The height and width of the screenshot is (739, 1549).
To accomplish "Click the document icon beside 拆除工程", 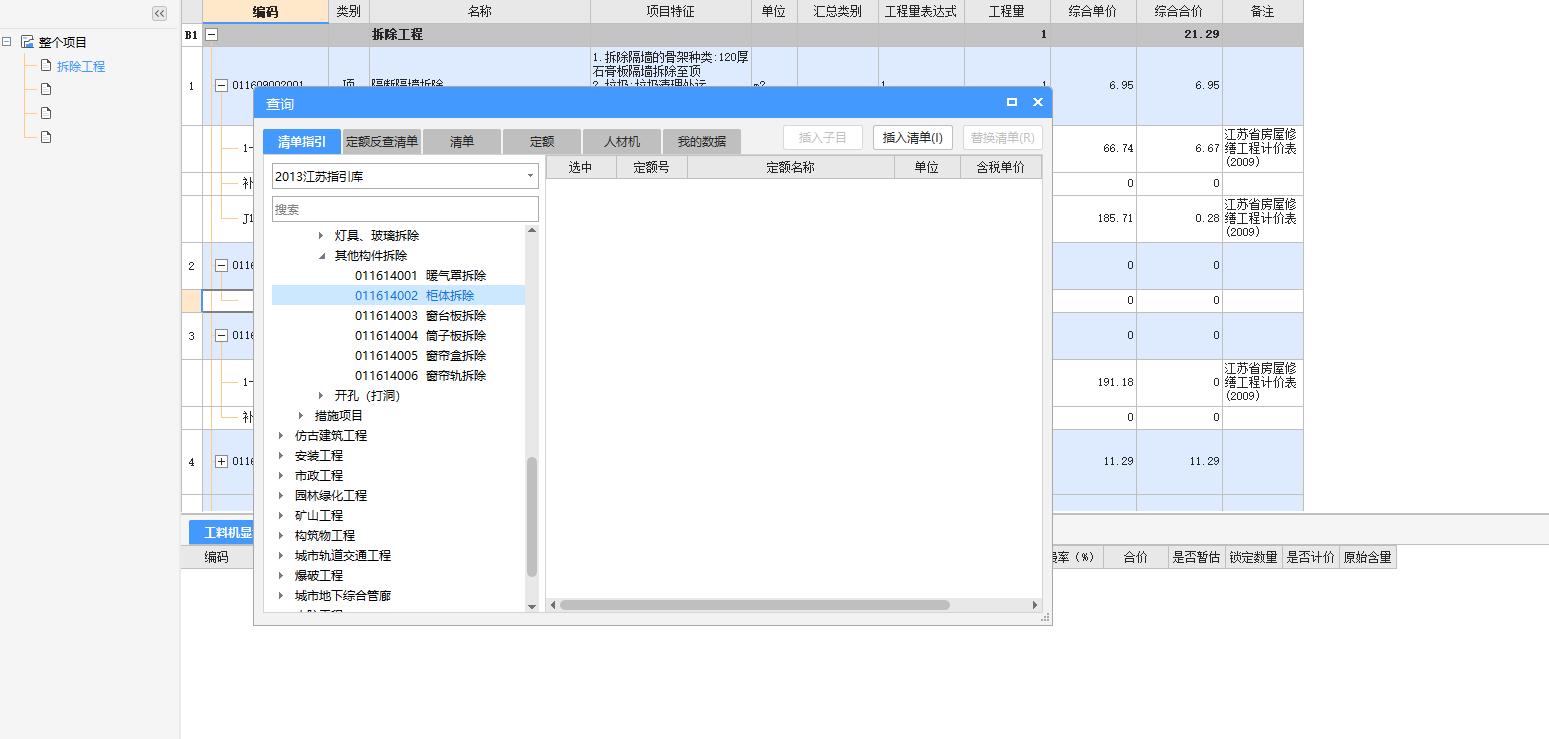I will (45, 66).
